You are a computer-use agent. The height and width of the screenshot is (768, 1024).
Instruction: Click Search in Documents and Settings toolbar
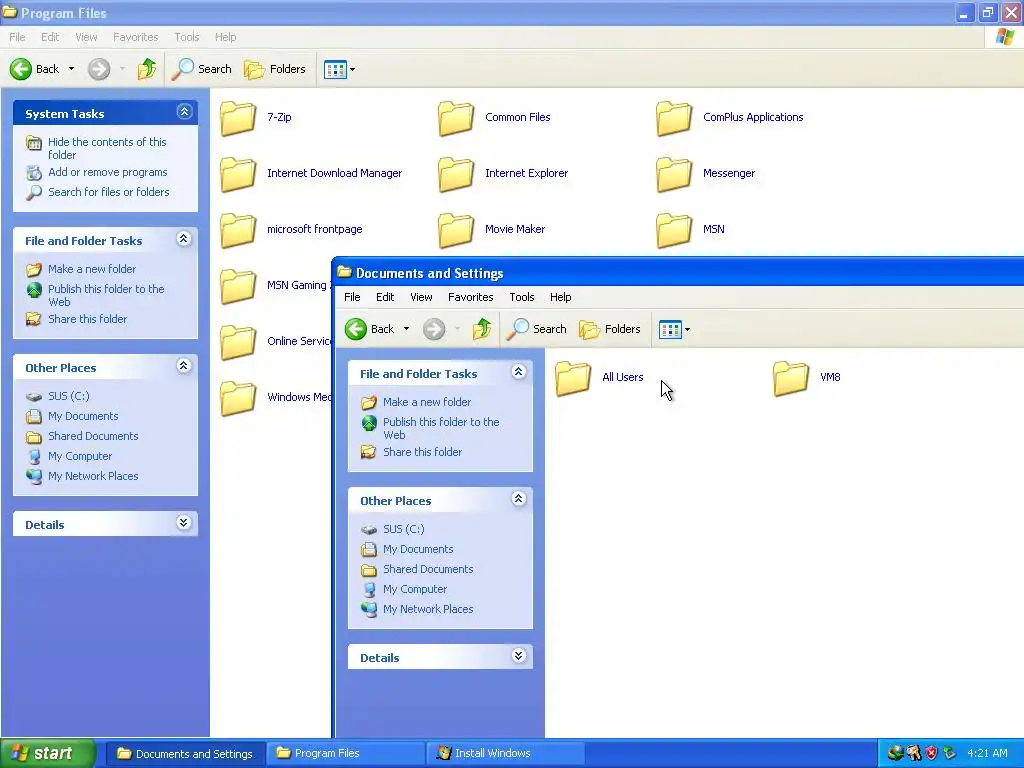pos(537,329)
